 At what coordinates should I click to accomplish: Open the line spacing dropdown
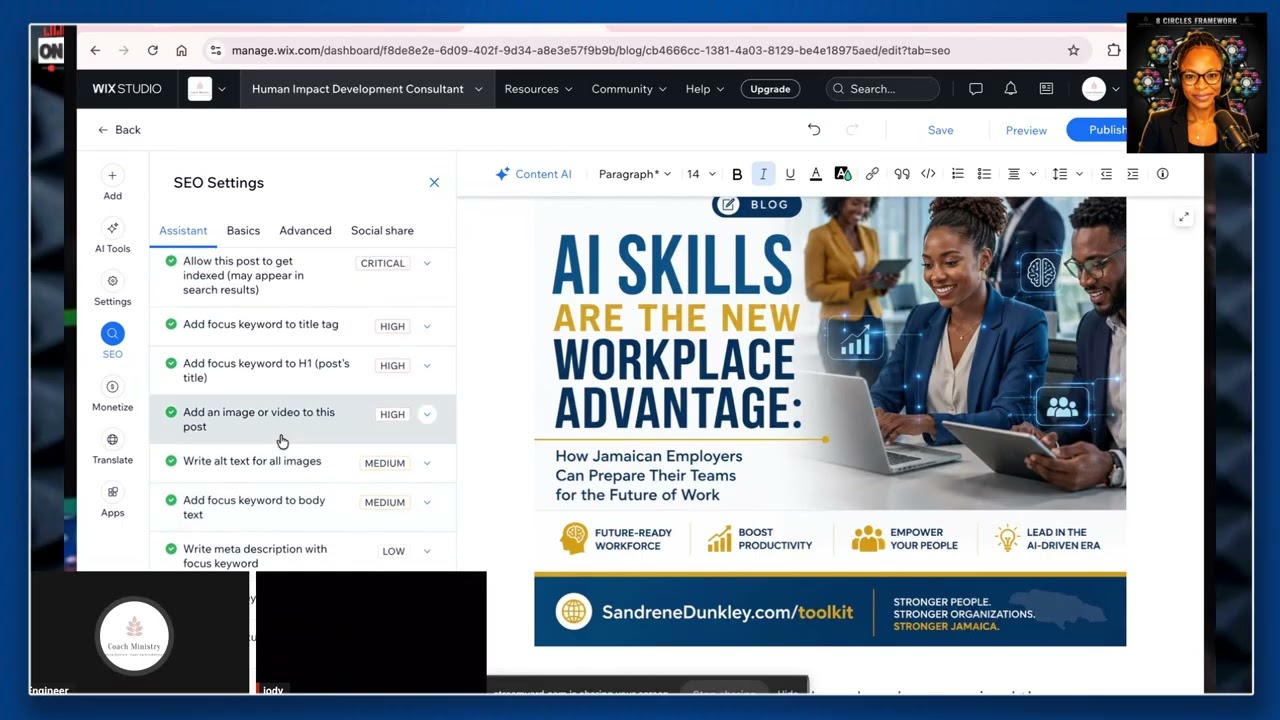pos(1068,174)
